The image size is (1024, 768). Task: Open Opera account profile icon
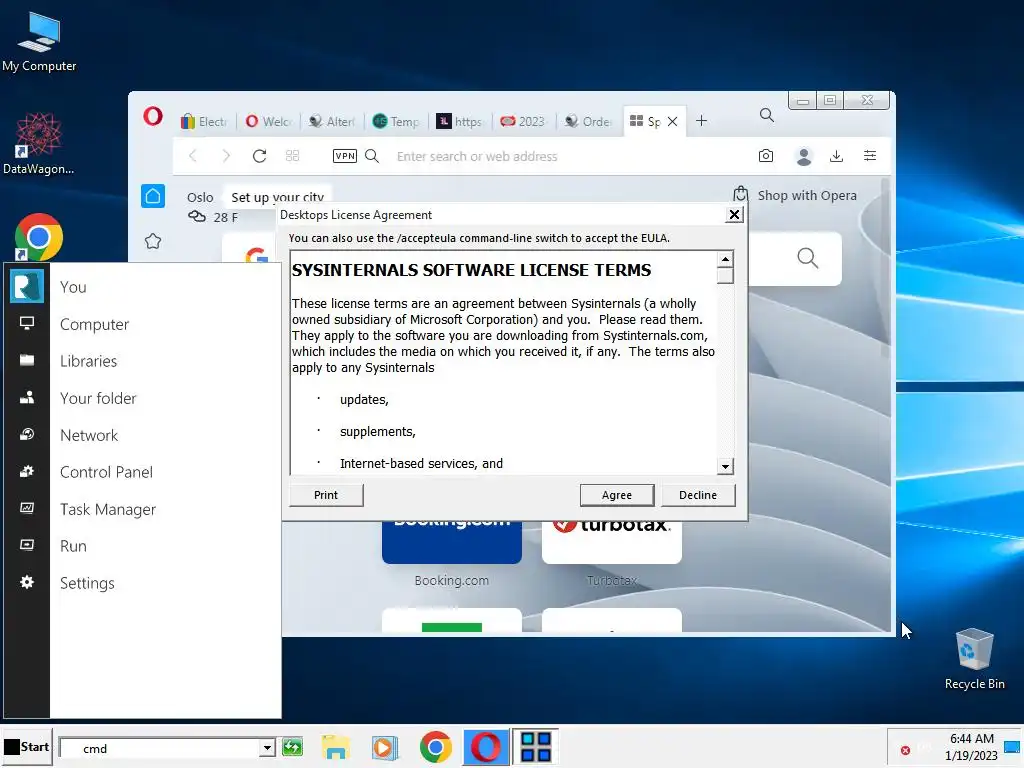pyautogui.click(x=804, y=156)
